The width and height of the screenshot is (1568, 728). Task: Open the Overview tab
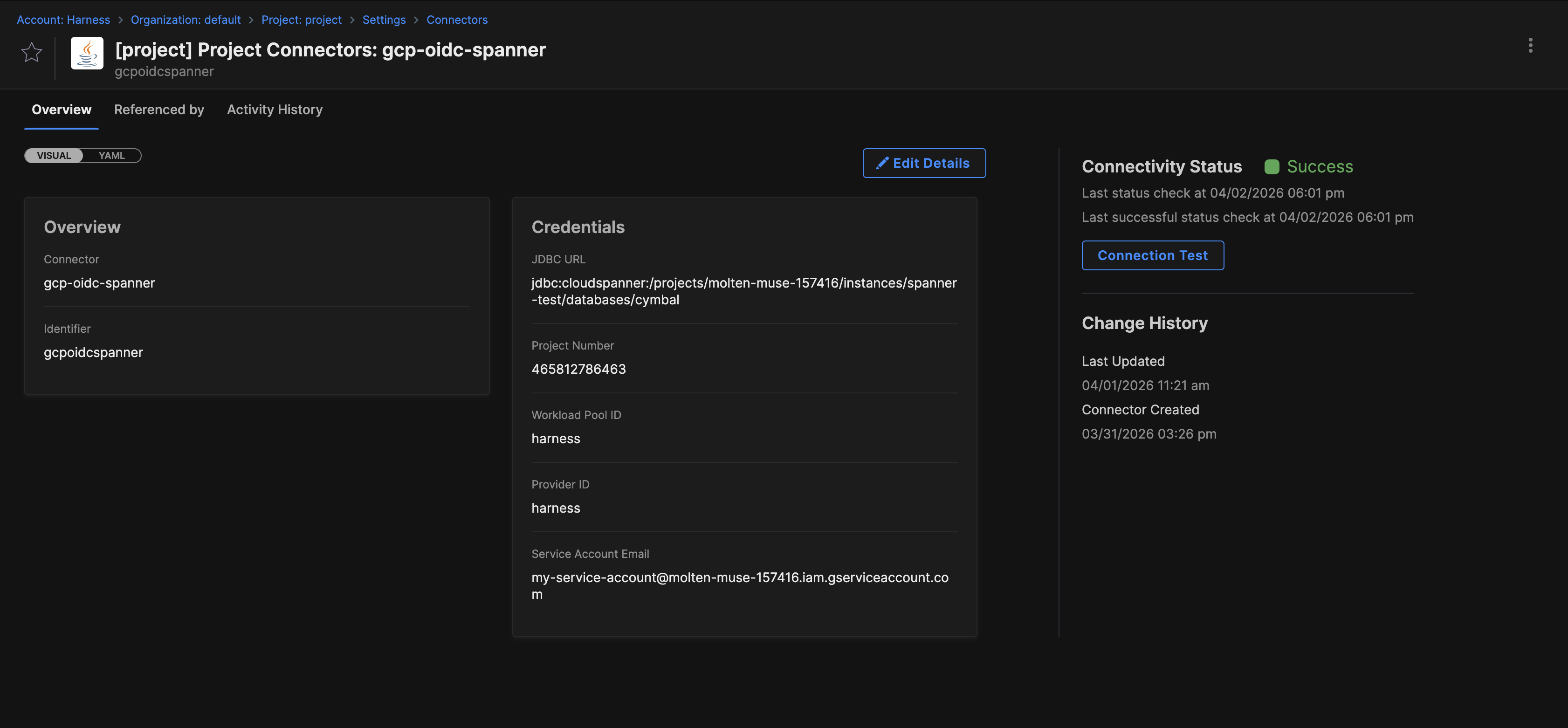pos(62,110)
